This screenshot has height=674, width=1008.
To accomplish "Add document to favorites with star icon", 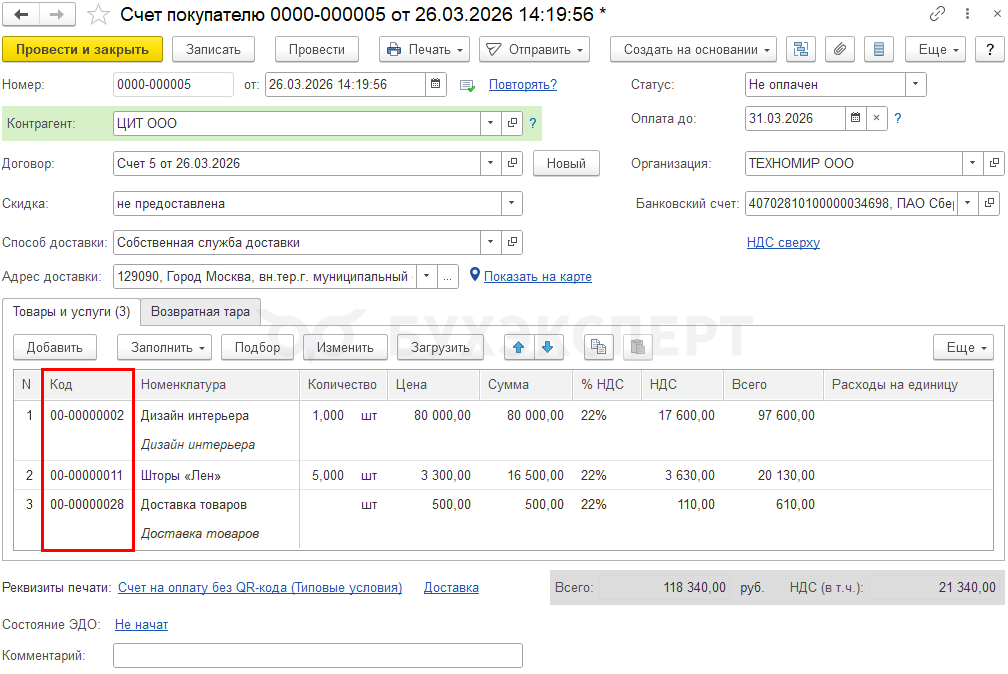I will (x=98, y=14).
